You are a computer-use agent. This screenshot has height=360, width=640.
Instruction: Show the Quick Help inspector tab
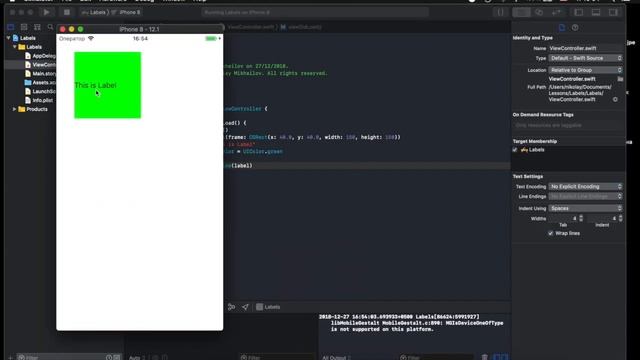575,27
